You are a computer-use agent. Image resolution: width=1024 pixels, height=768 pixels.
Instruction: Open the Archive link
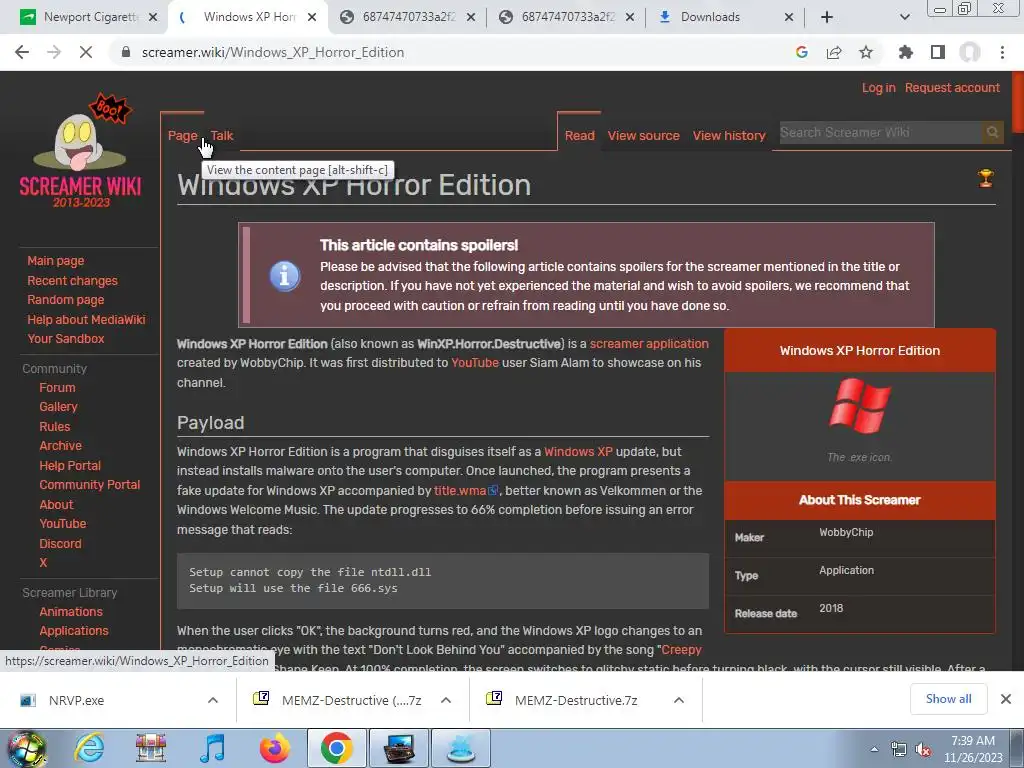click(60, 445)
